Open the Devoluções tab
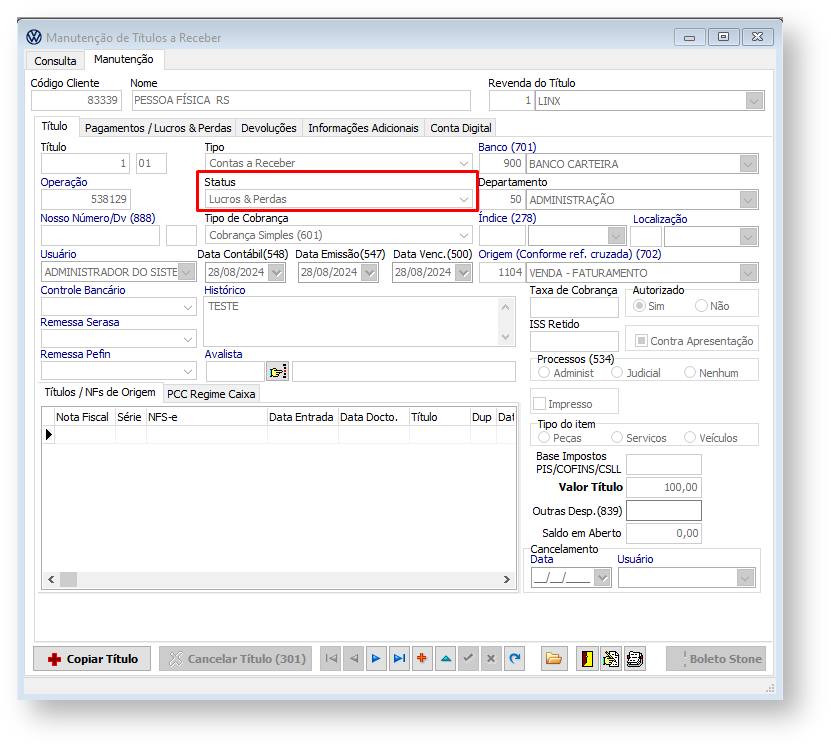Viewport: 831px width, 748px height. pyautogui.click(x=269, y=128)
